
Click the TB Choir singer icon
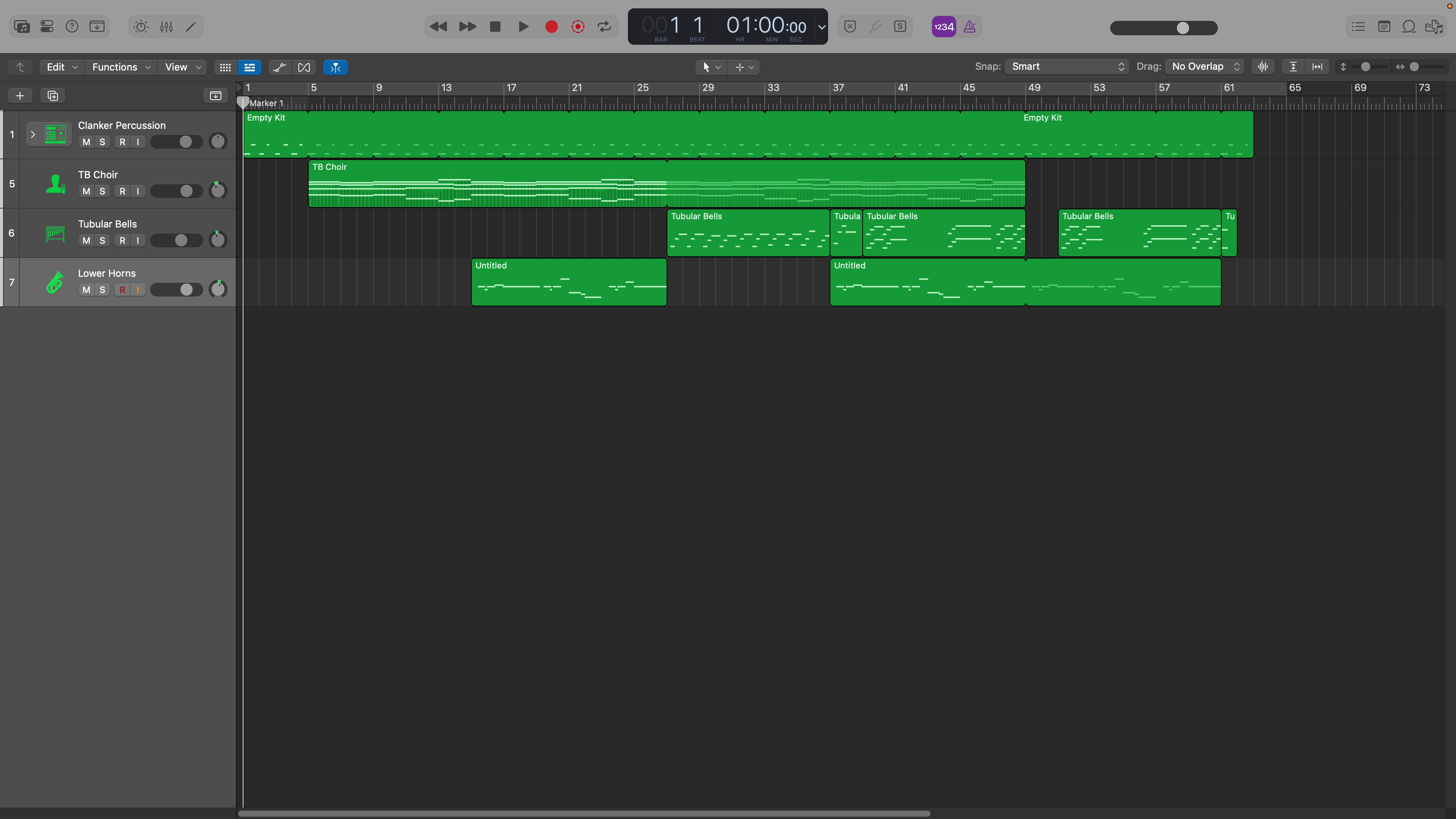click(x=55, y=184)
